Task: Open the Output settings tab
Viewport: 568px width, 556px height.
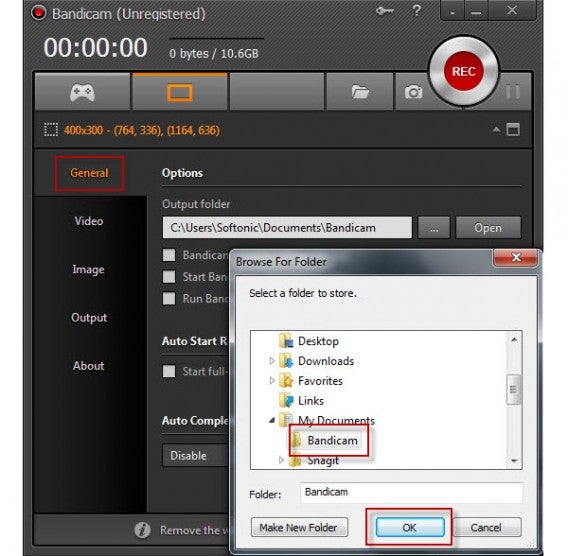Action: point(89,318)
